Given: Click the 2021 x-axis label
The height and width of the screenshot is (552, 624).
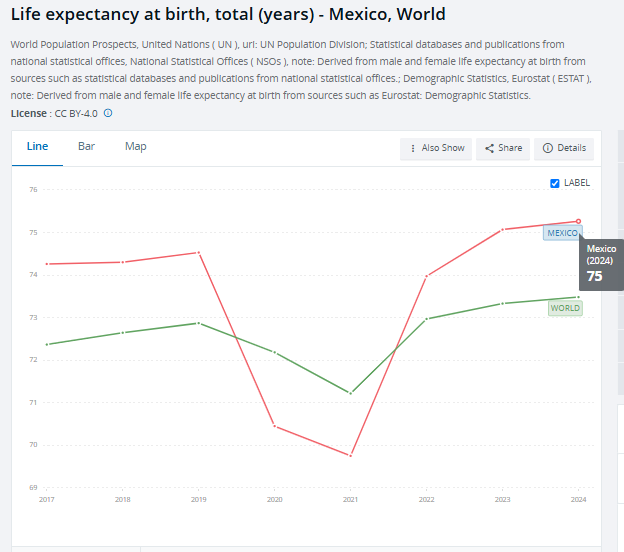Looking at the screenshot, I should tap(351, 499).
